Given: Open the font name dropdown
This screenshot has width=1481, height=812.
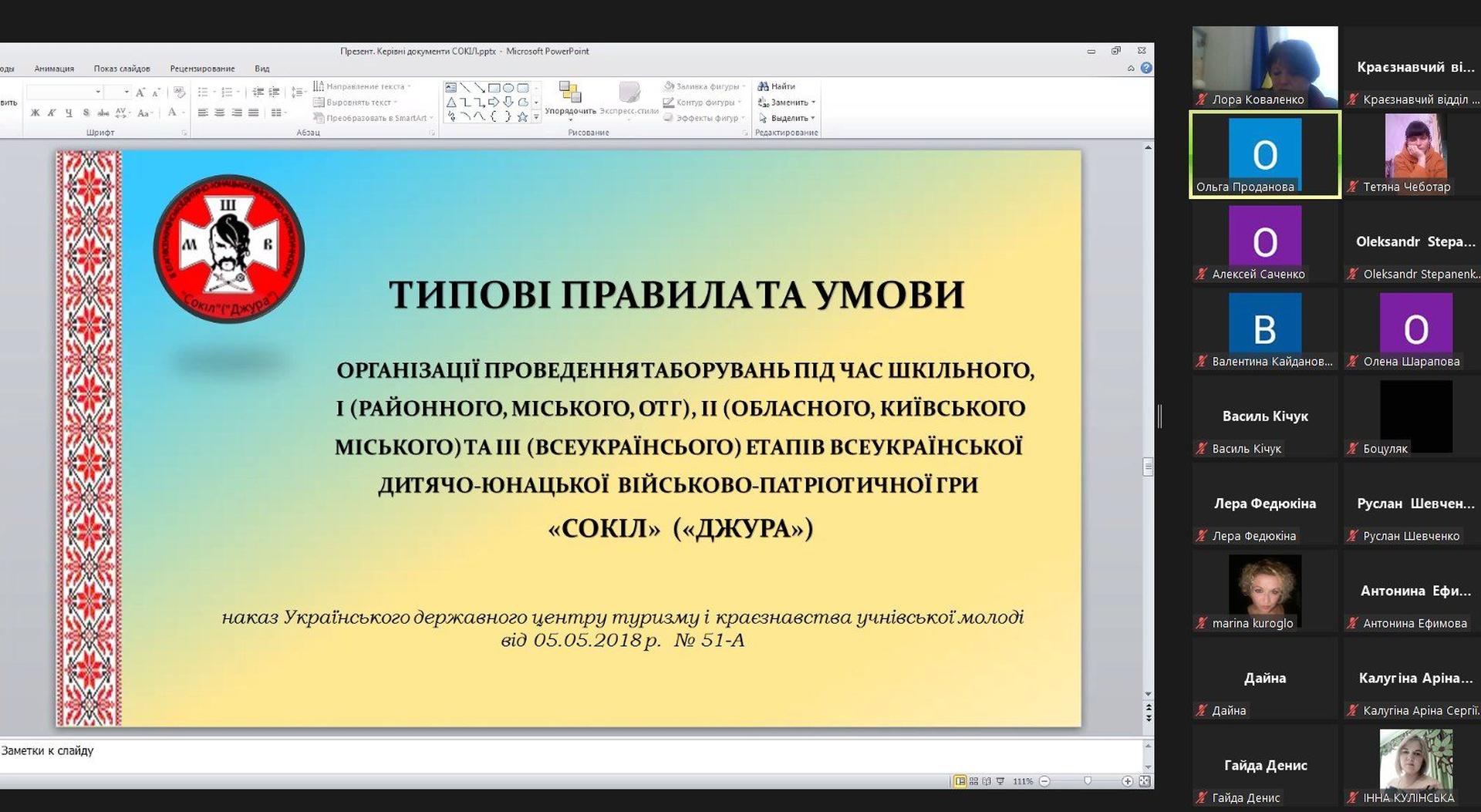Looking at the screenshot, I should coord(98,93).
